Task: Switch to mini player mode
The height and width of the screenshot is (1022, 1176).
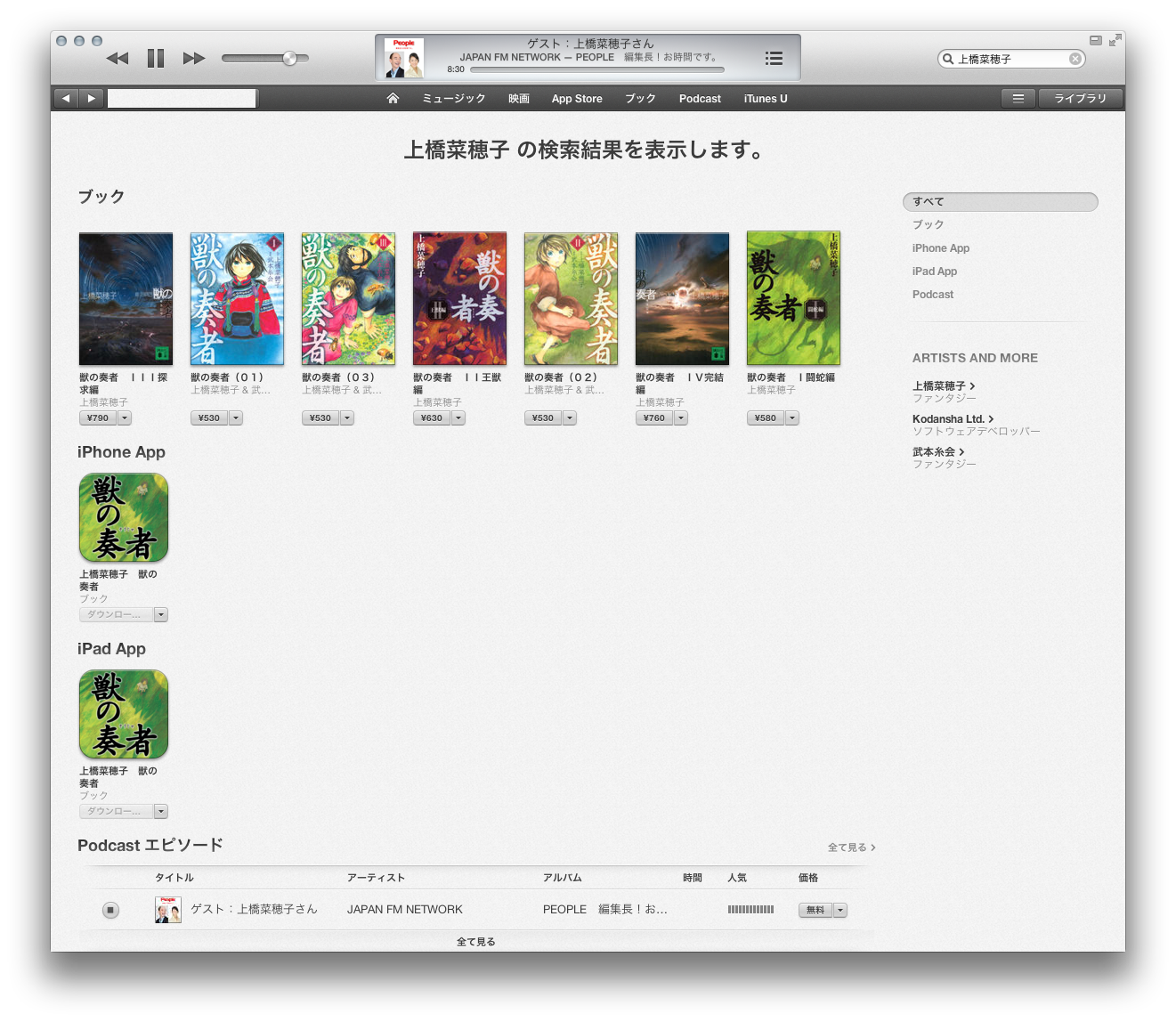Action: 1096,40
